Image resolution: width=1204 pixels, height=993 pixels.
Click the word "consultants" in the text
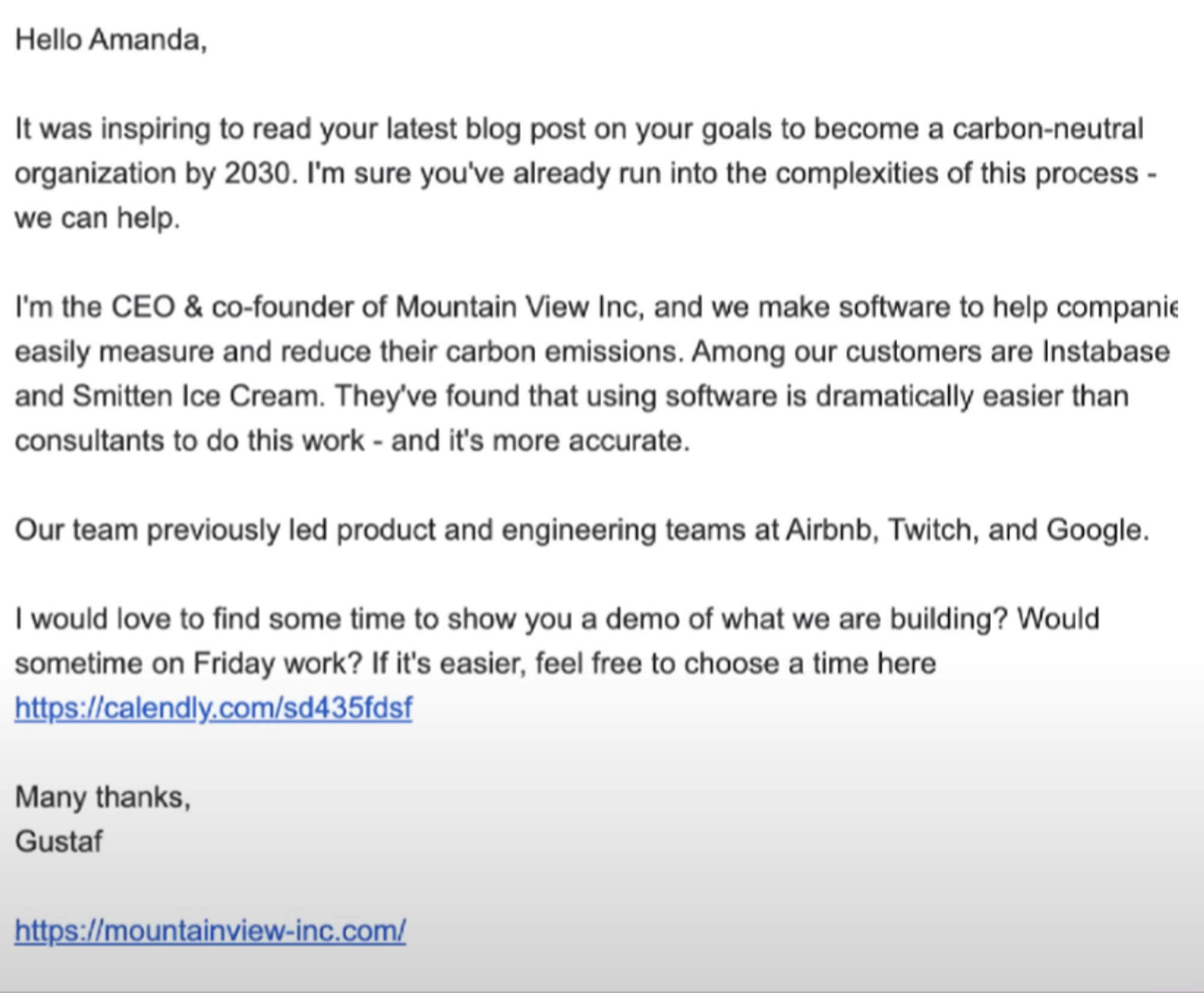coord(90,441)
